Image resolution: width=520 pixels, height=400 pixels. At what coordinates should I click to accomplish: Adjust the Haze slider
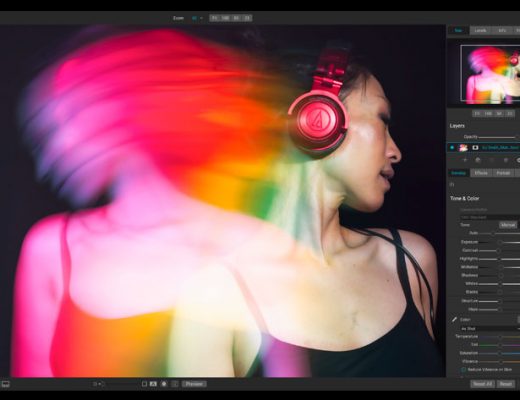(x=500, y=310)
